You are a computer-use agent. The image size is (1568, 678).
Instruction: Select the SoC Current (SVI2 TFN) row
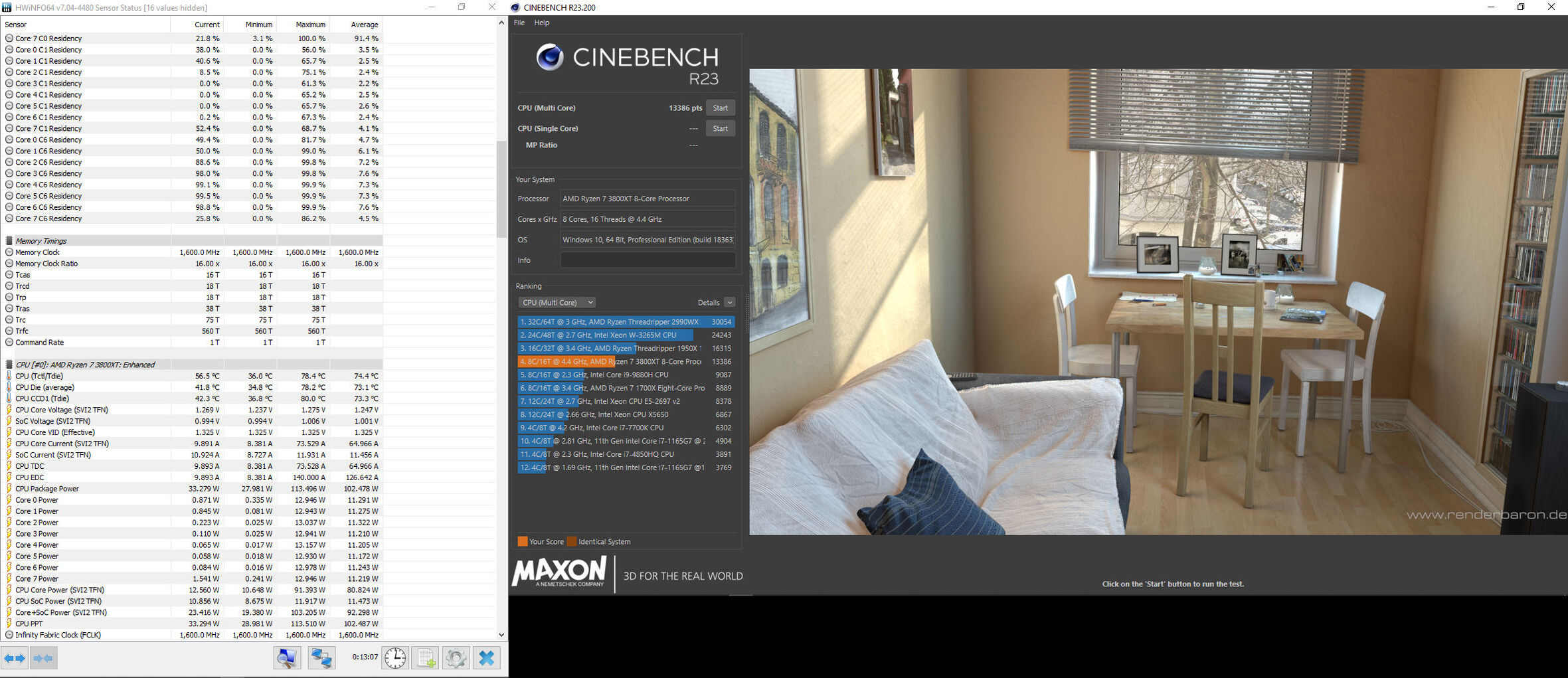pos(193,455)
